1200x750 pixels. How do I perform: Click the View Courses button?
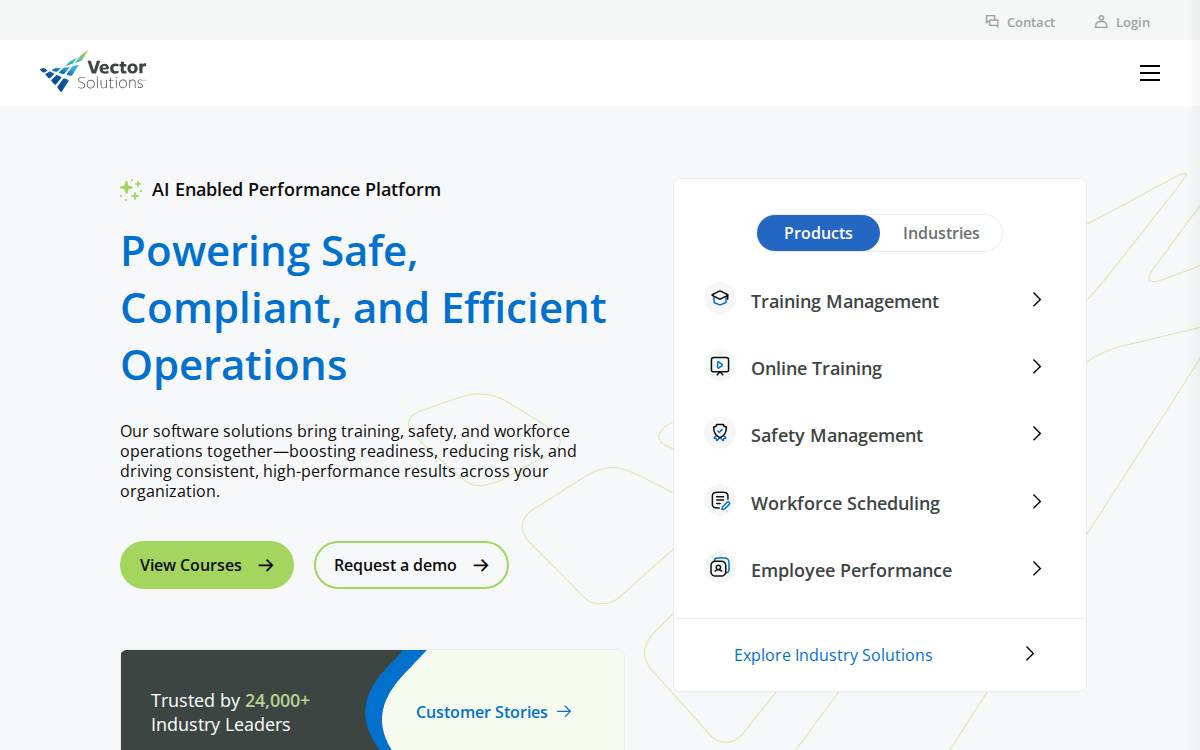(207, 565)
